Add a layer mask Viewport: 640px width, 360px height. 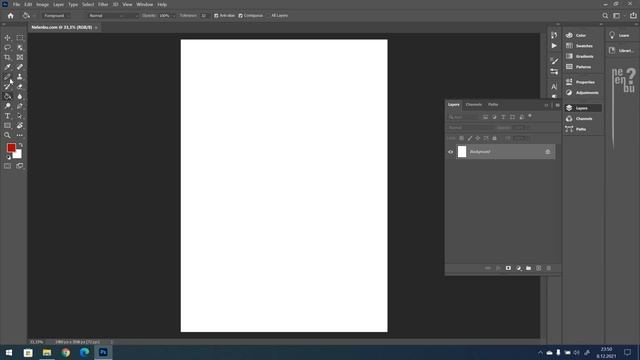[508, 268]
